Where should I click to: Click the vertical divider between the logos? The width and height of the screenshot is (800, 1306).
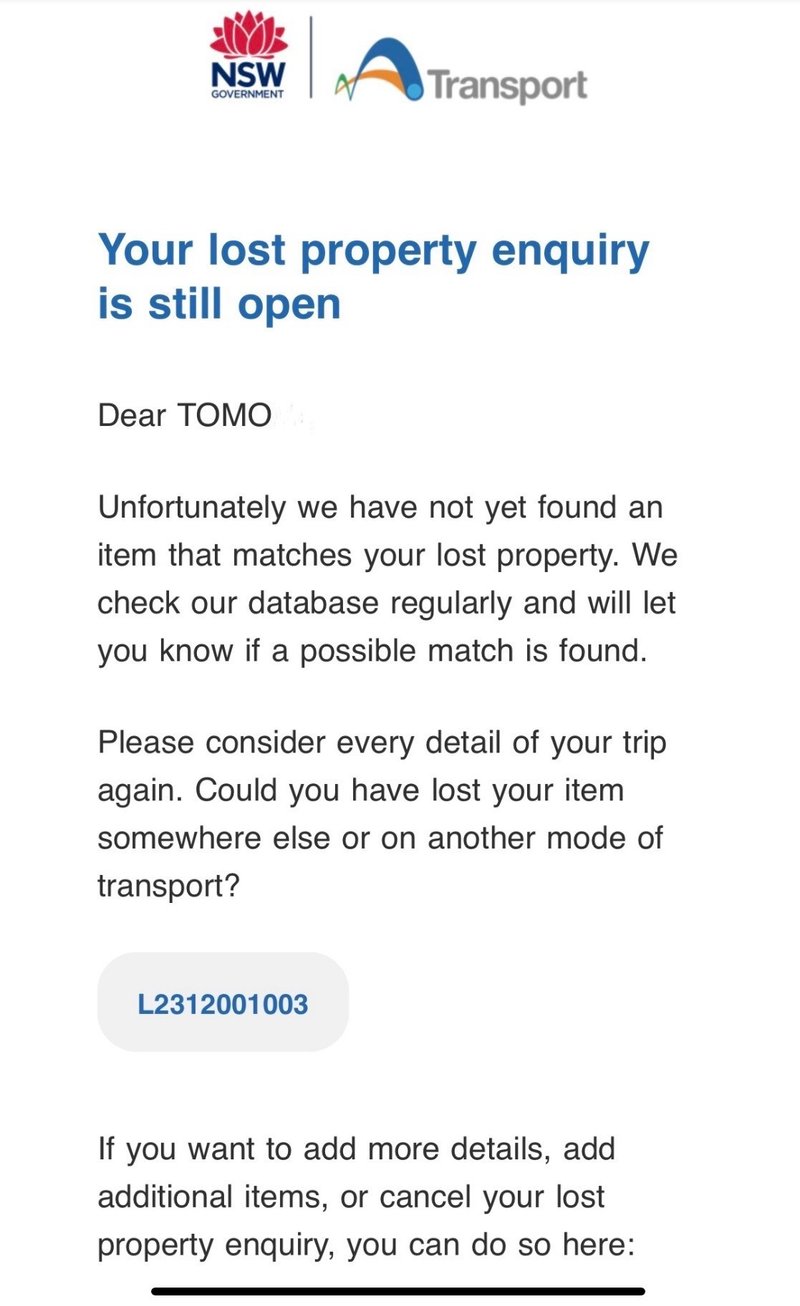click(311, 58)
